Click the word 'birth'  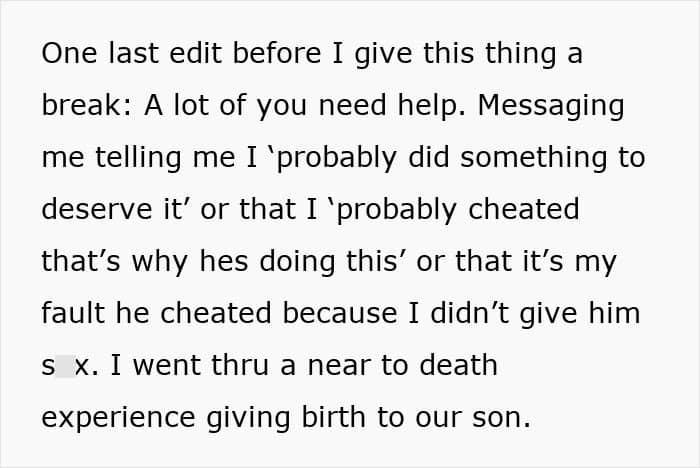tap(333, 417)
